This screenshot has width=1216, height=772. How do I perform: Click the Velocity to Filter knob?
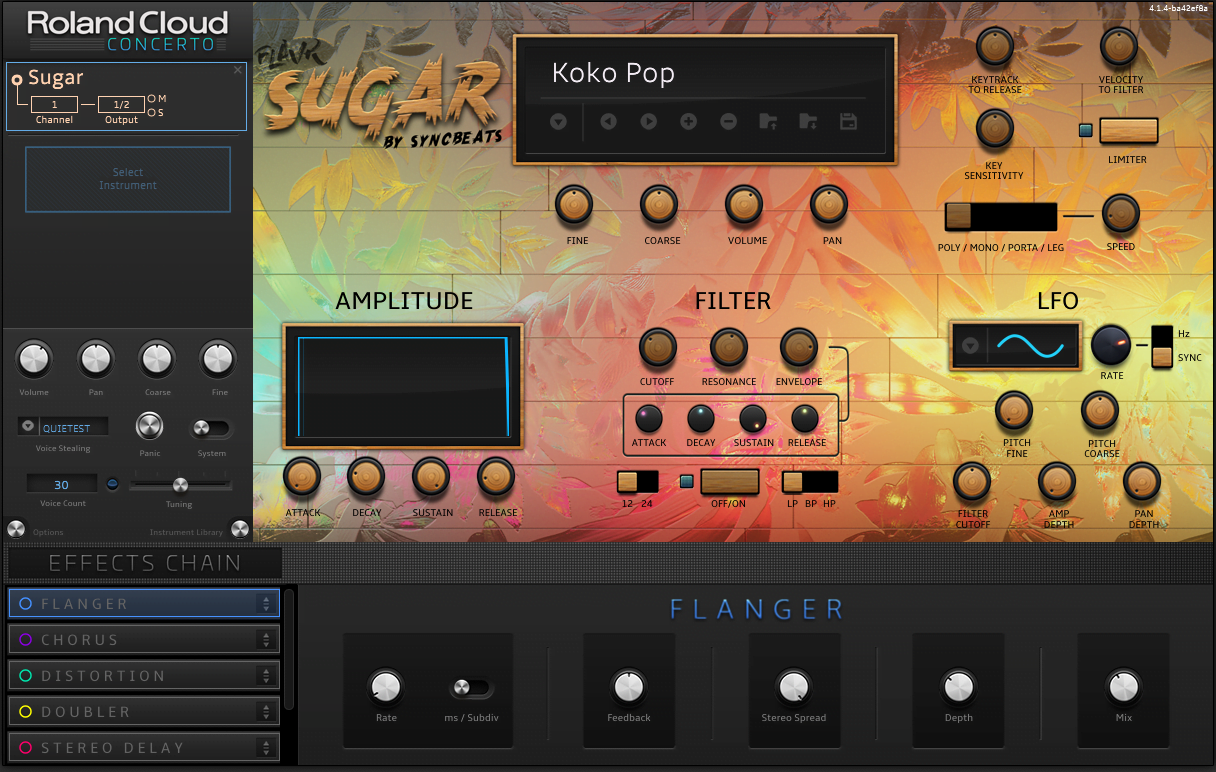[1120, 46]
